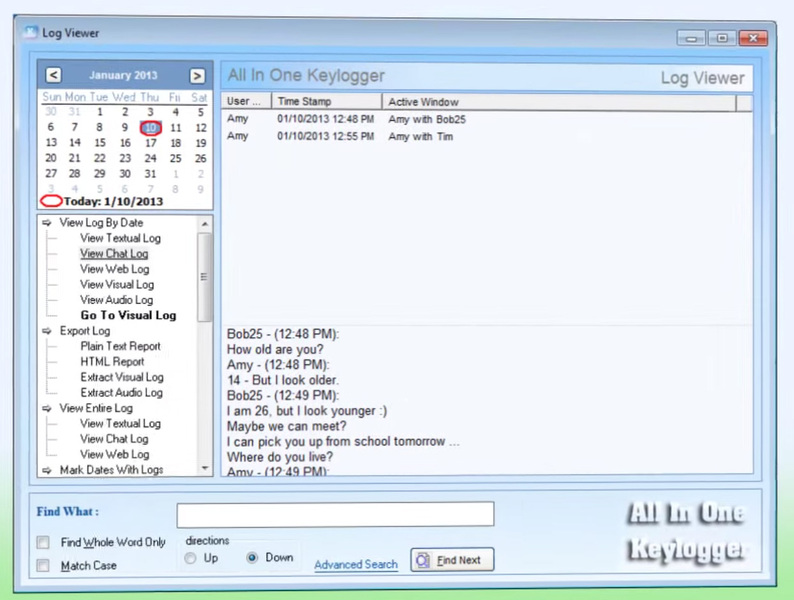
Task: Select January 11 in the calendar
Action: 176,128
